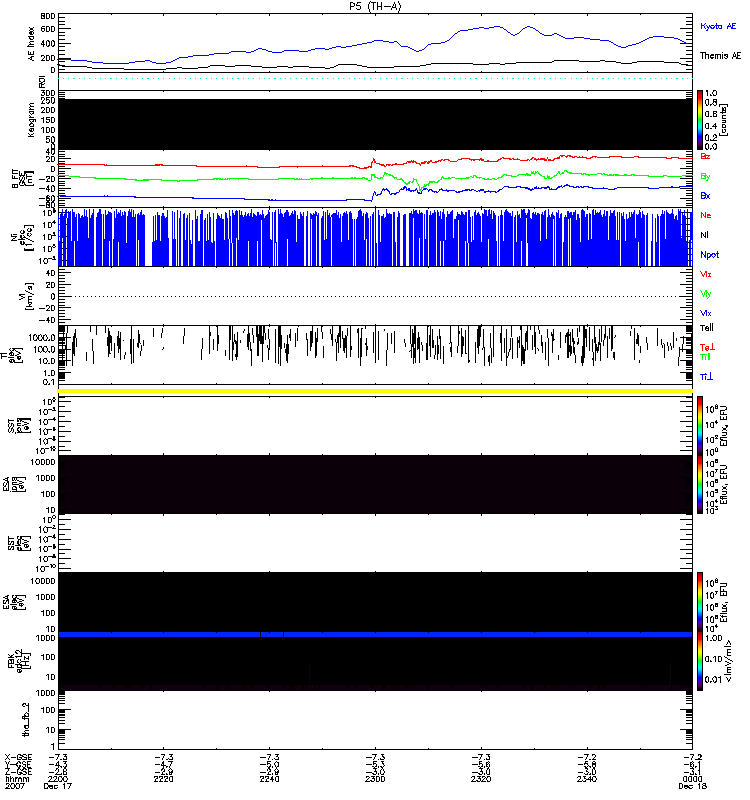
Task: Click the 2200 time tick label
Action: pos(57,780)
